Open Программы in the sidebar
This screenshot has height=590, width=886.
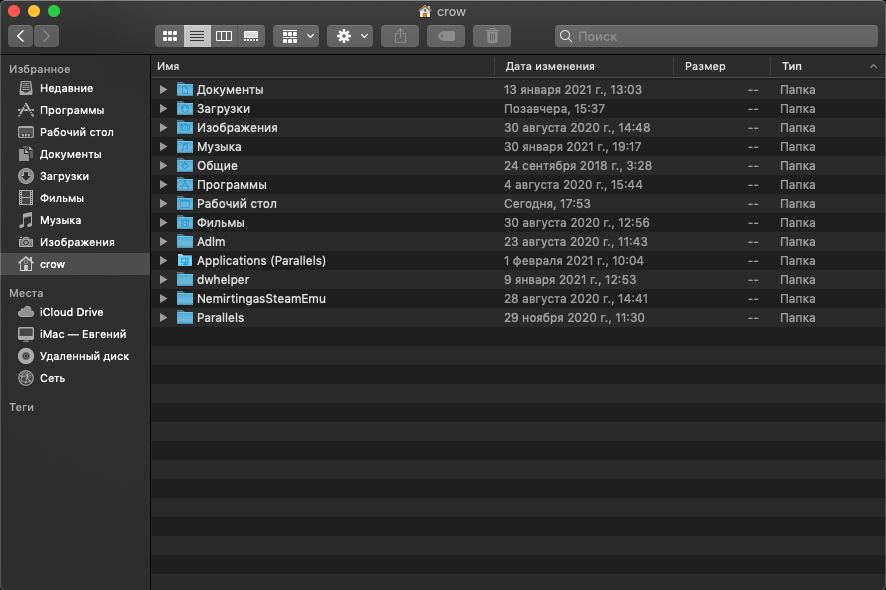75,110
